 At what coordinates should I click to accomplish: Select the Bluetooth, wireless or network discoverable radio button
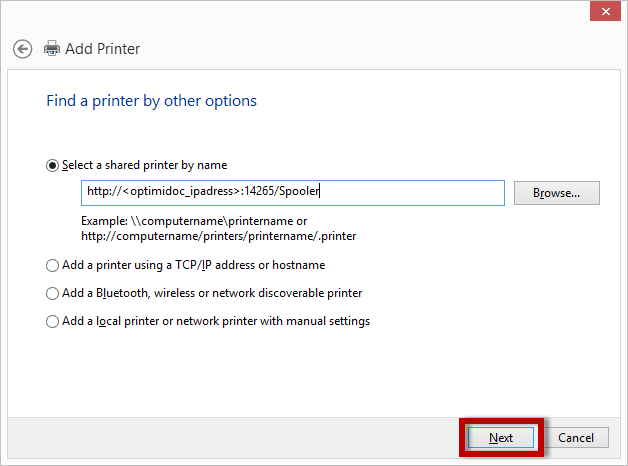click(x=53, y=293)
